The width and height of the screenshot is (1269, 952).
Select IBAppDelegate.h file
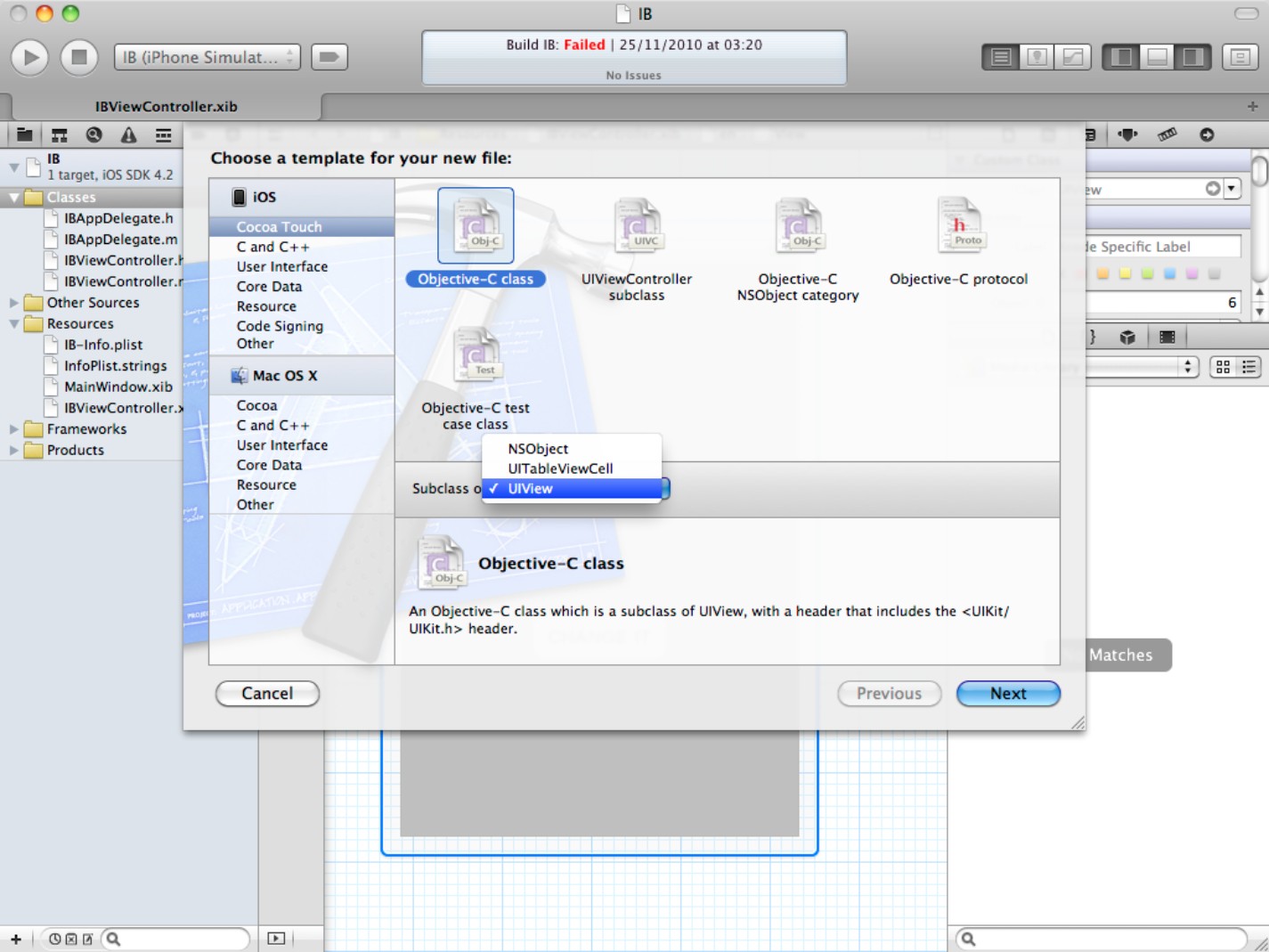tap(118, 218)
